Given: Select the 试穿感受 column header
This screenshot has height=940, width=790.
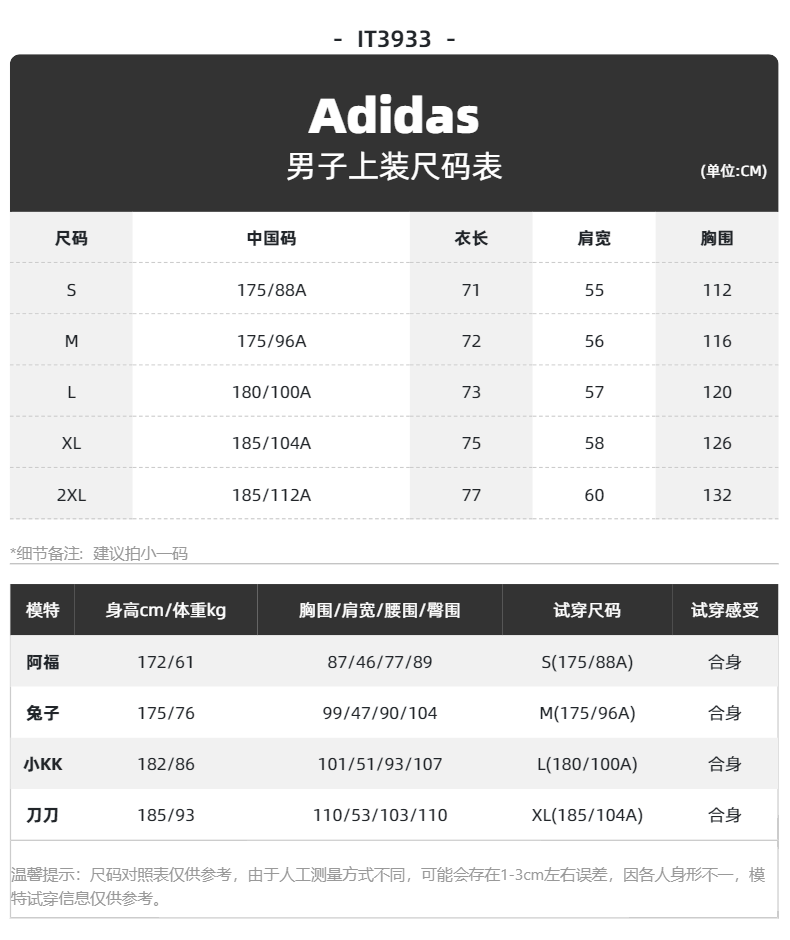Looking at the screenshot, I should pos(725,610).
